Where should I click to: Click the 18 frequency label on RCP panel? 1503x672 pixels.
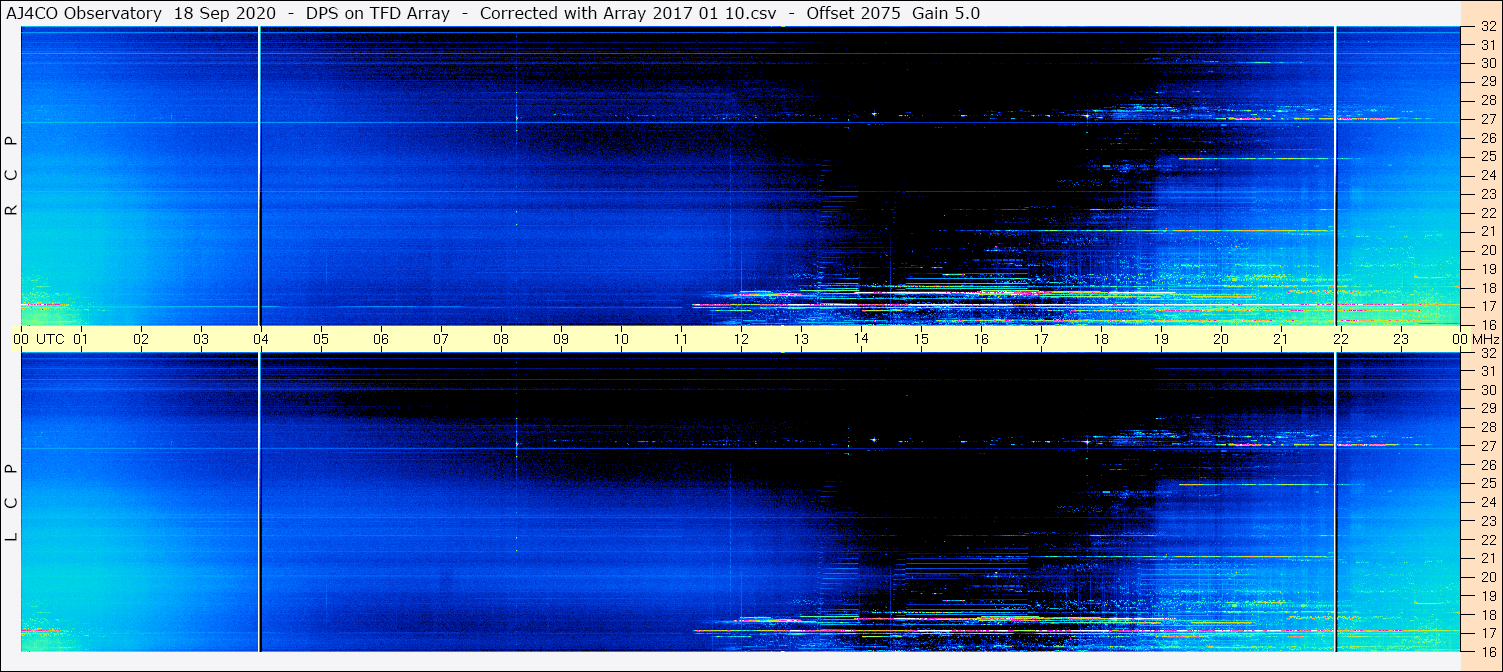pyautogui.click(x=1488, y=288)
